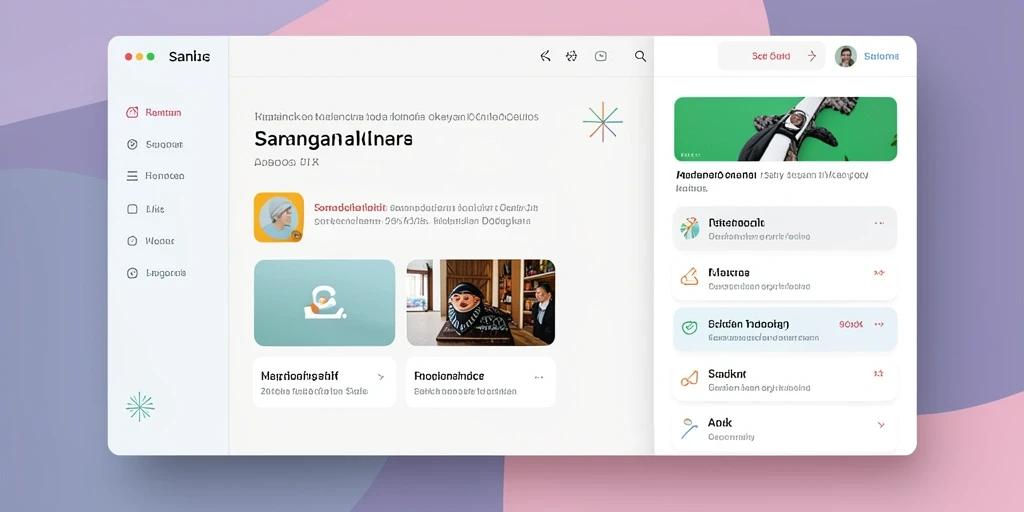Click the red icon beside Ramtun in the sidebar
The image size is (1024, 512).
click(x=132, y=112)
